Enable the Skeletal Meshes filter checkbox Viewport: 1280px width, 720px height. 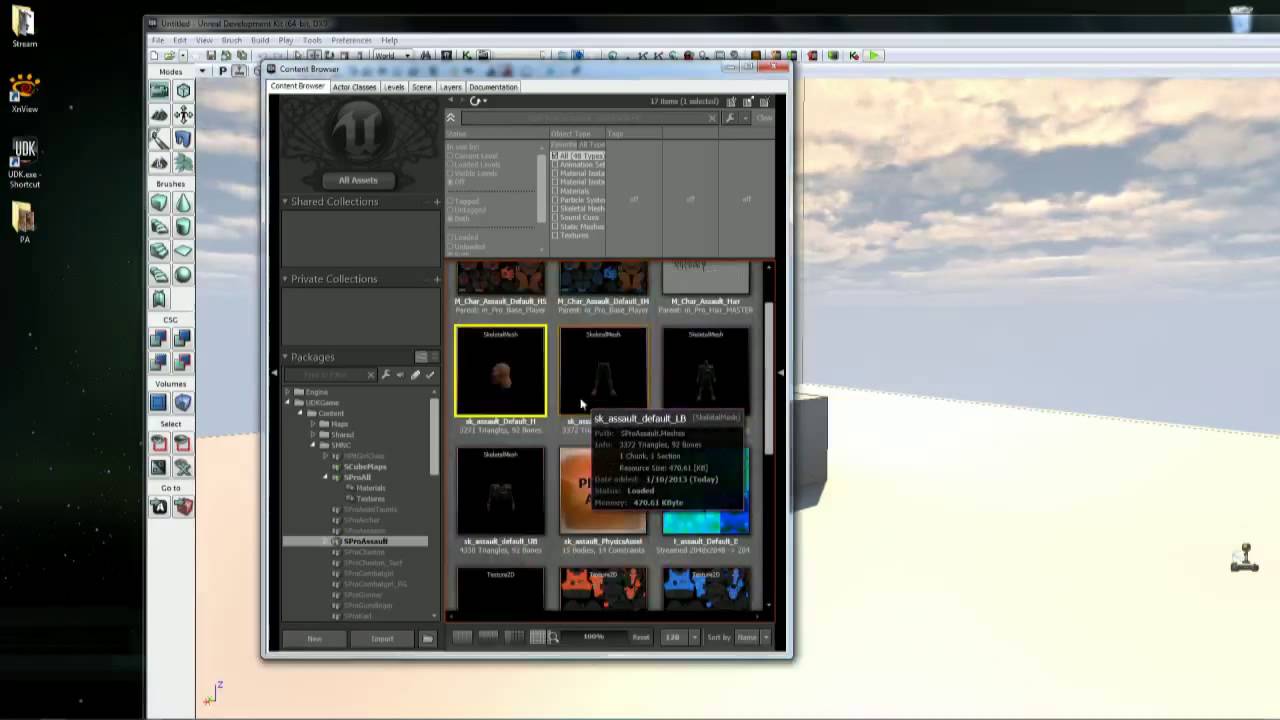pyautogui.click(x=554, y=209)
